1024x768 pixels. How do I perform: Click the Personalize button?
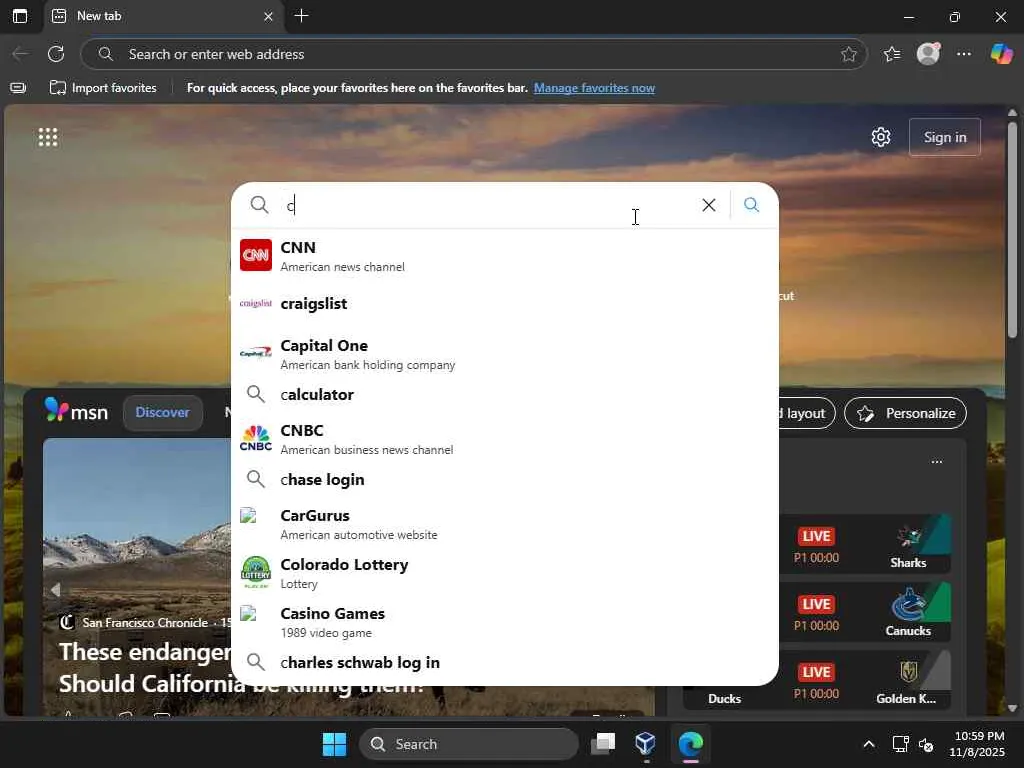905,413
